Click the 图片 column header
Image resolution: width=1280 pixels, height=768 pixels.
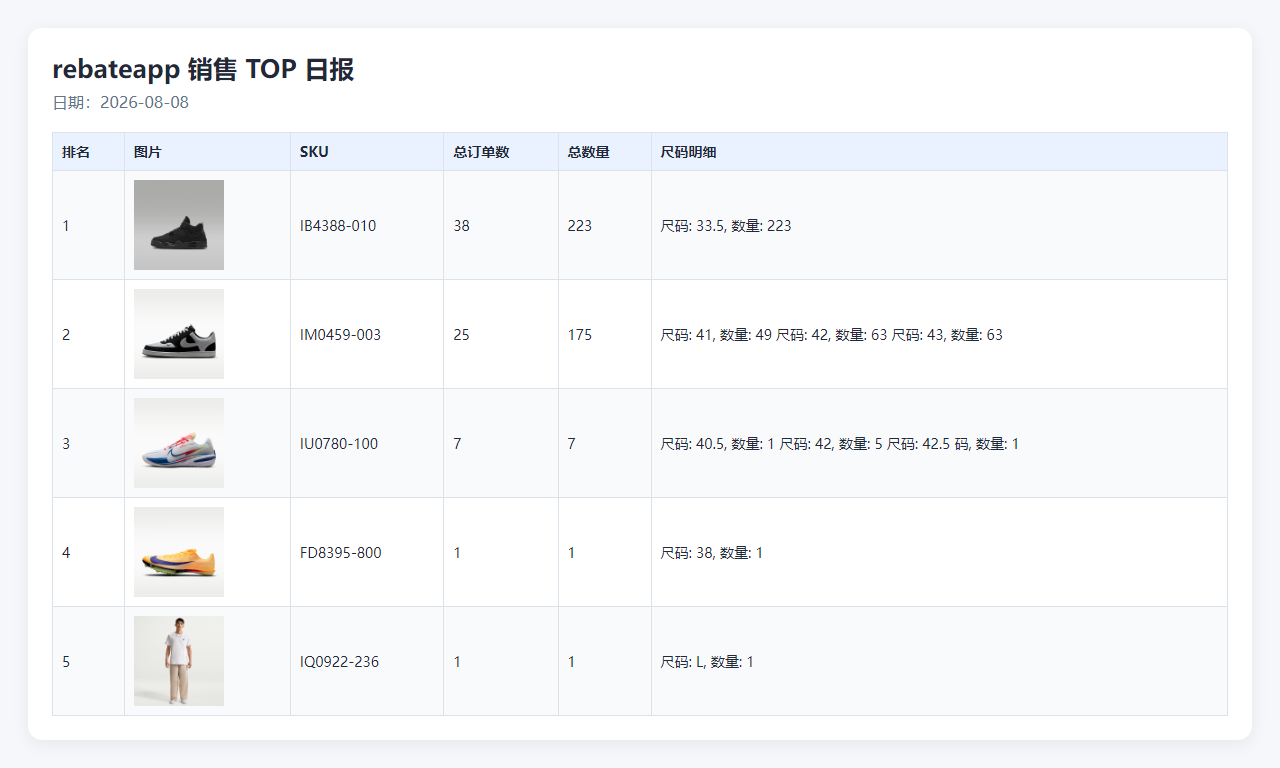148,152
